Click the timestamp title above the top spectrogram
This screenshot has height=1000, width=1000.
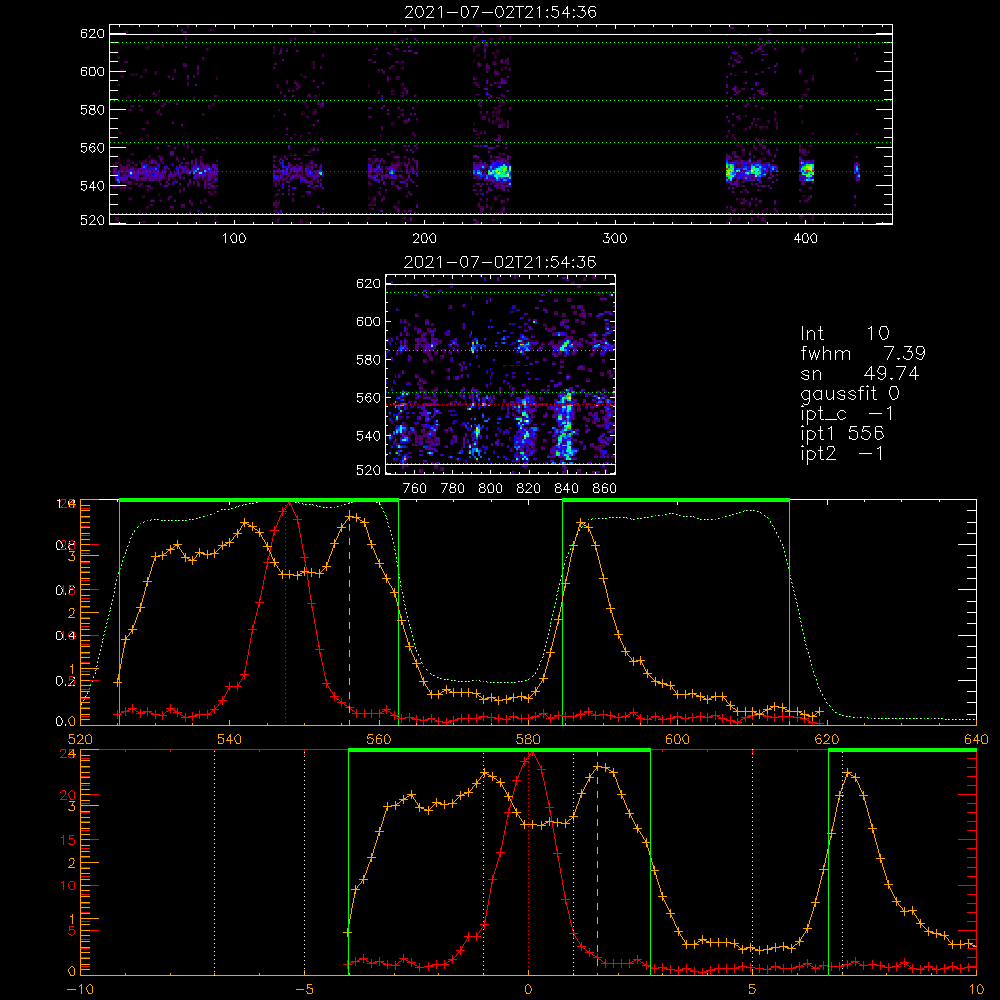tap(500, 12)
